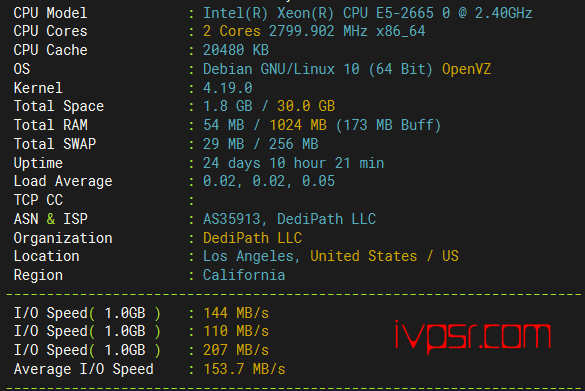
Task: Select the Average I/O Speed 153.7 MB/s
Action: point(244,369)
